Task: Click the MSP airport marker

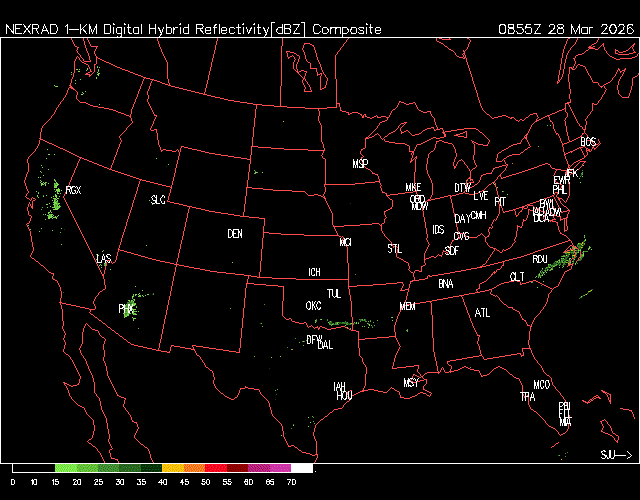Action: click(x=360, y=163)
